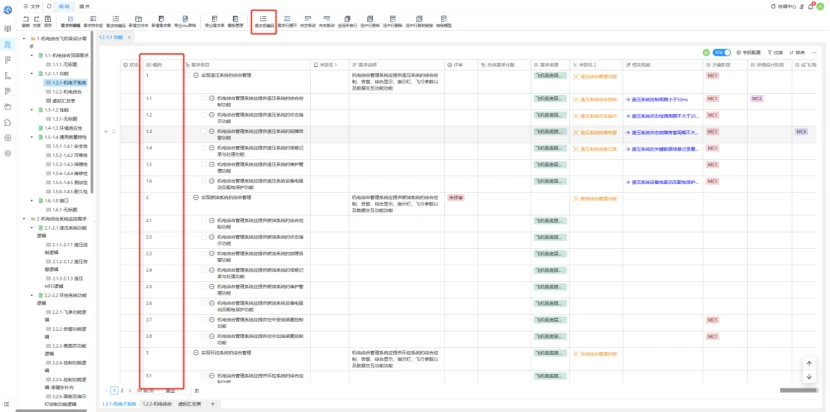
Task: Click the 排序 sort button
Action: [797, 52]
